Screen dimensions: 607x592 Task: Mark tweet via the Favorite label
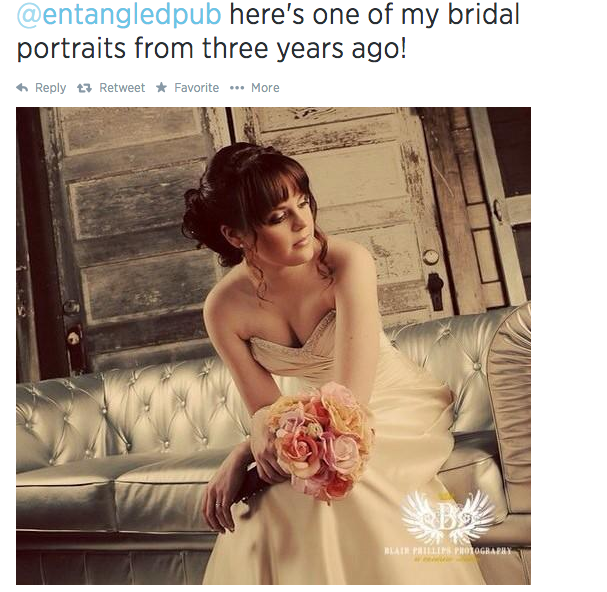197,88
